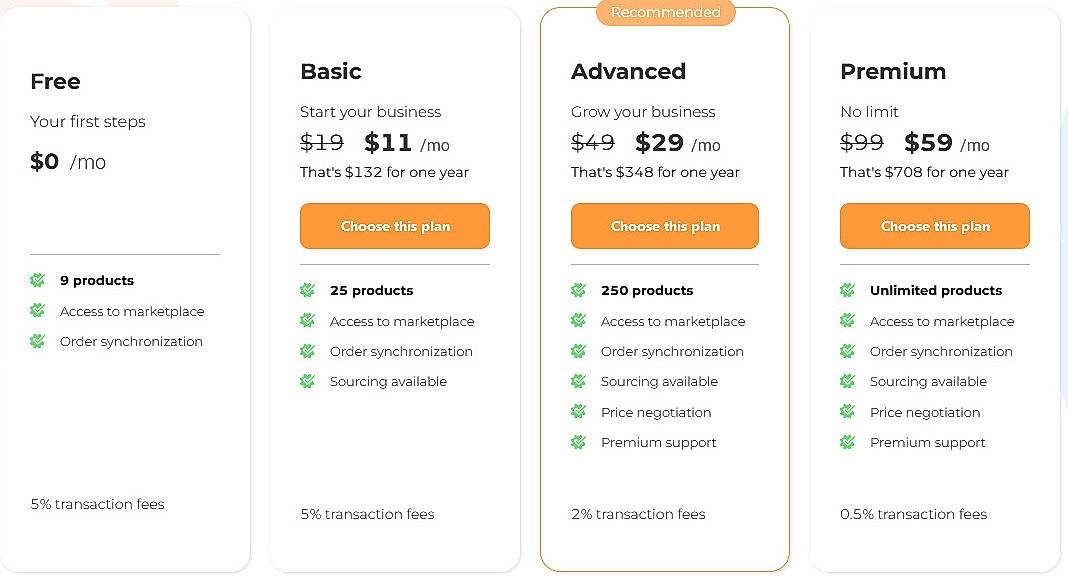Viewport: 1068px width, 582px height.
Task: Click the Sourcing available checkmark in Basic plan
Action: pyautogui.click(x=307, y=381)
